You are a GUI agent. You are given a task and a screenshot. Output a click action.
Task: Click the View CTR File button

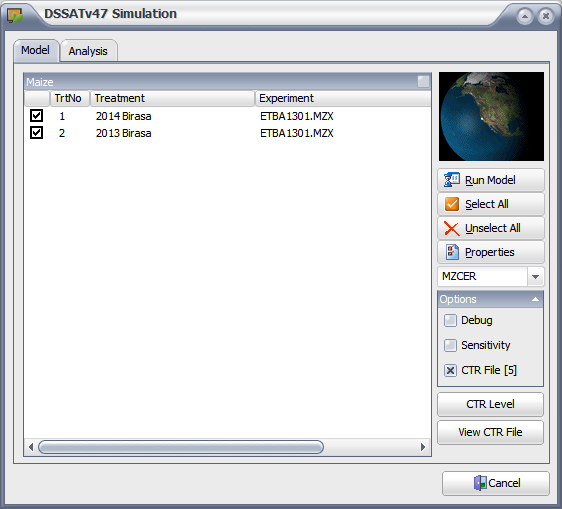[x=490, y=432]
